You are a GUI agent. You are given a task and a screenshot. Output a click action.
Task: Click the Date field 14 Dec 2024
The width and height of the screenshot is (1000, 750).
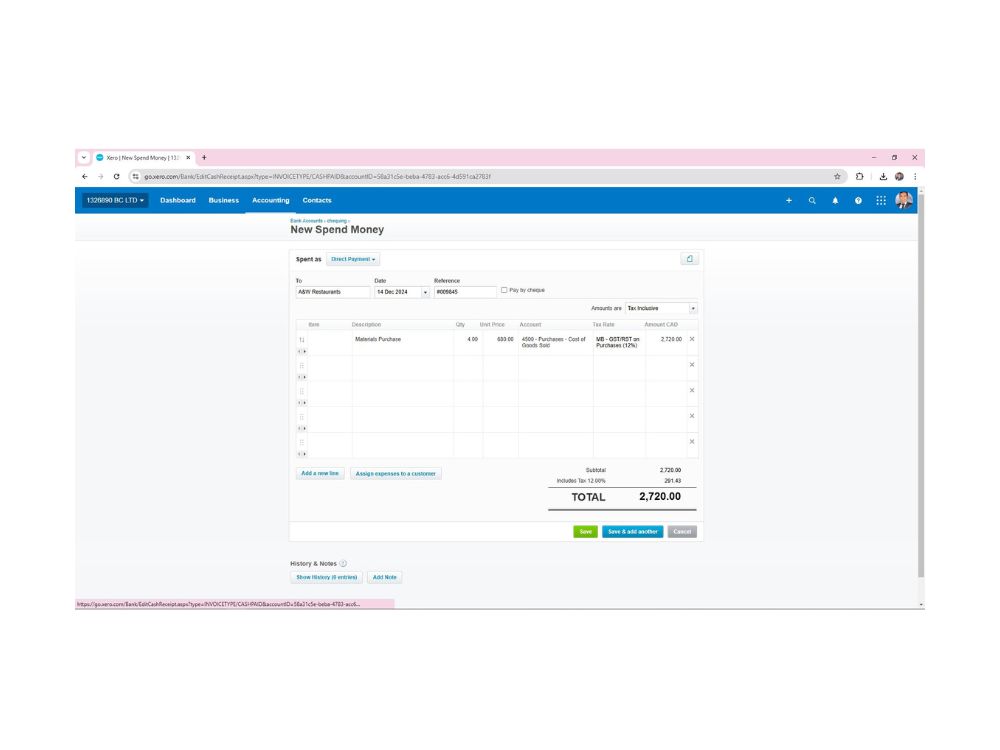click(398, 292)
